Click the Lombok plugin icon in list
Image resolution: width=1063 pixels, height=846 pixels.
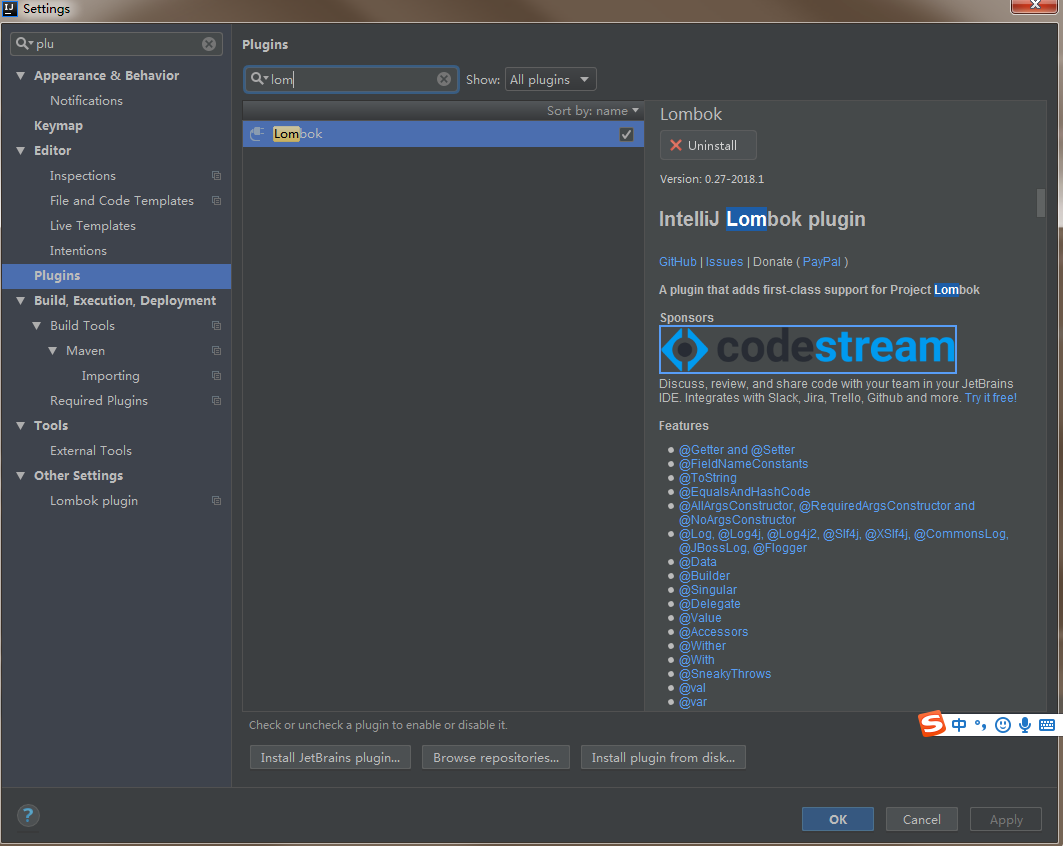click(257, 134)
